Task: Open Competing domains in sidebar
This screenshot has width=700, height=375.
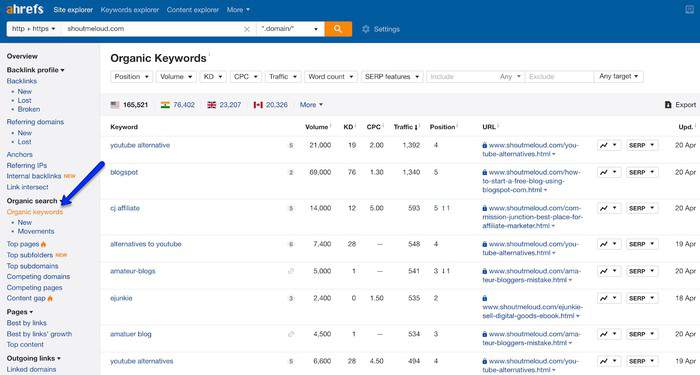Action: 38,277
